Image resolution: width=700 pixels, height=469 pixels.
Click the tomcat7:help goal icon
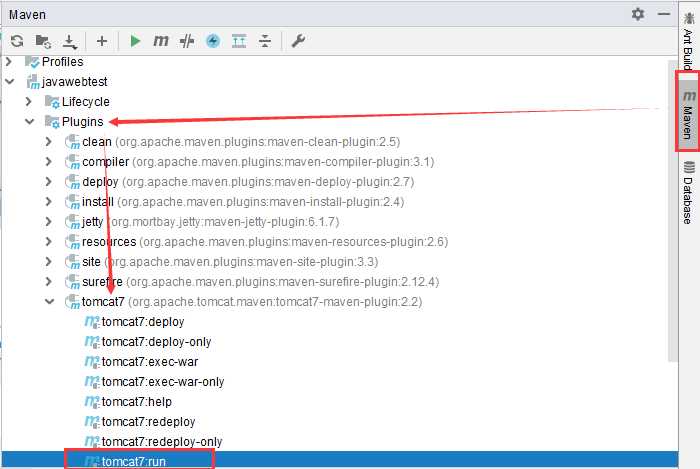92,402
